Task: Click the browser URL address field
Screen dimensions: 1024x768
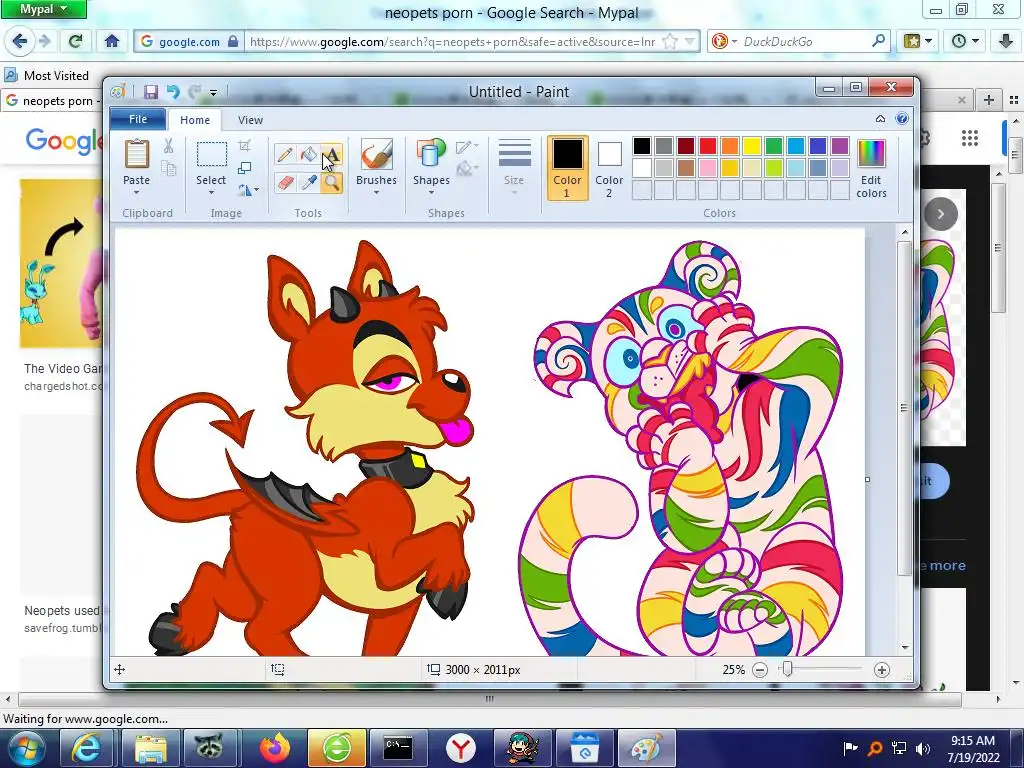Action: [451, 42]
